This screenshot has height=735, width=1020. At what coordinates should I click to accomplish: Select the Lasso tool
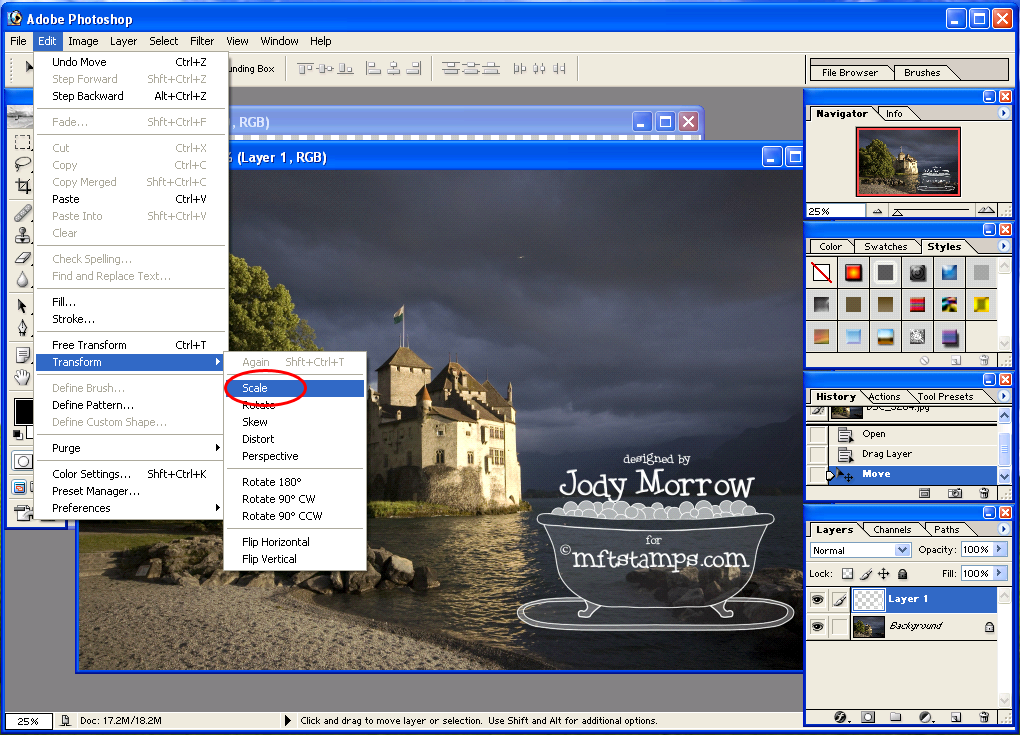click(22, 164)
